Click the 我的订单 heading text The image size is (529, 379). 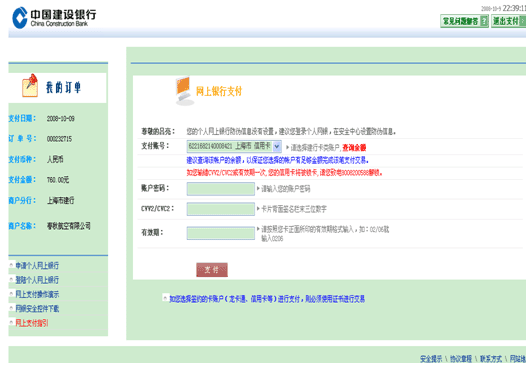(63, 87)
